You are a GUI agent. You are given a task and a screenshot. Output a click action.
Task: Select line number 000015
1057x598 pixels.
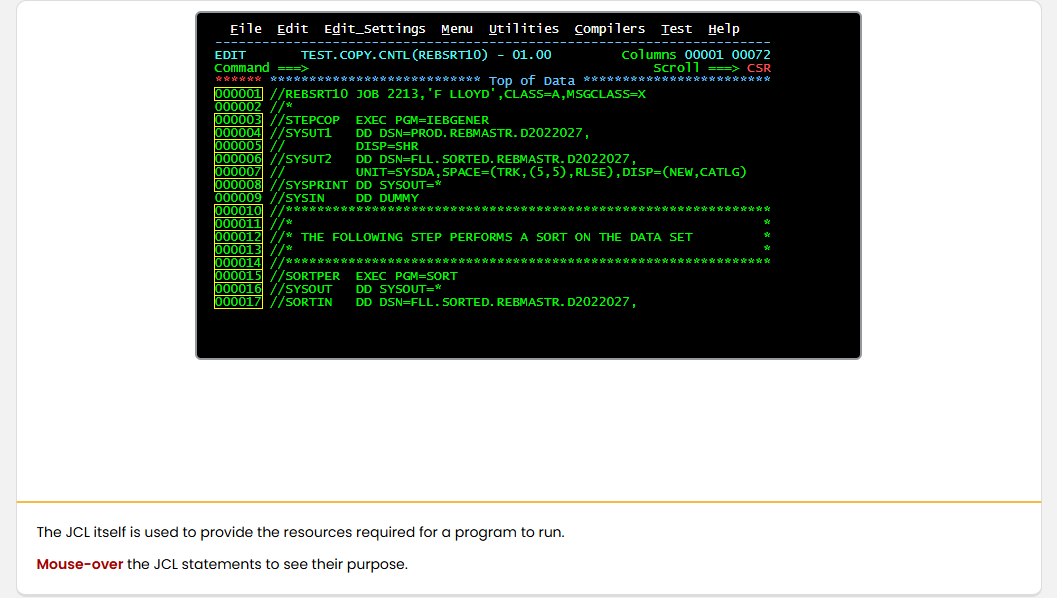238,276
